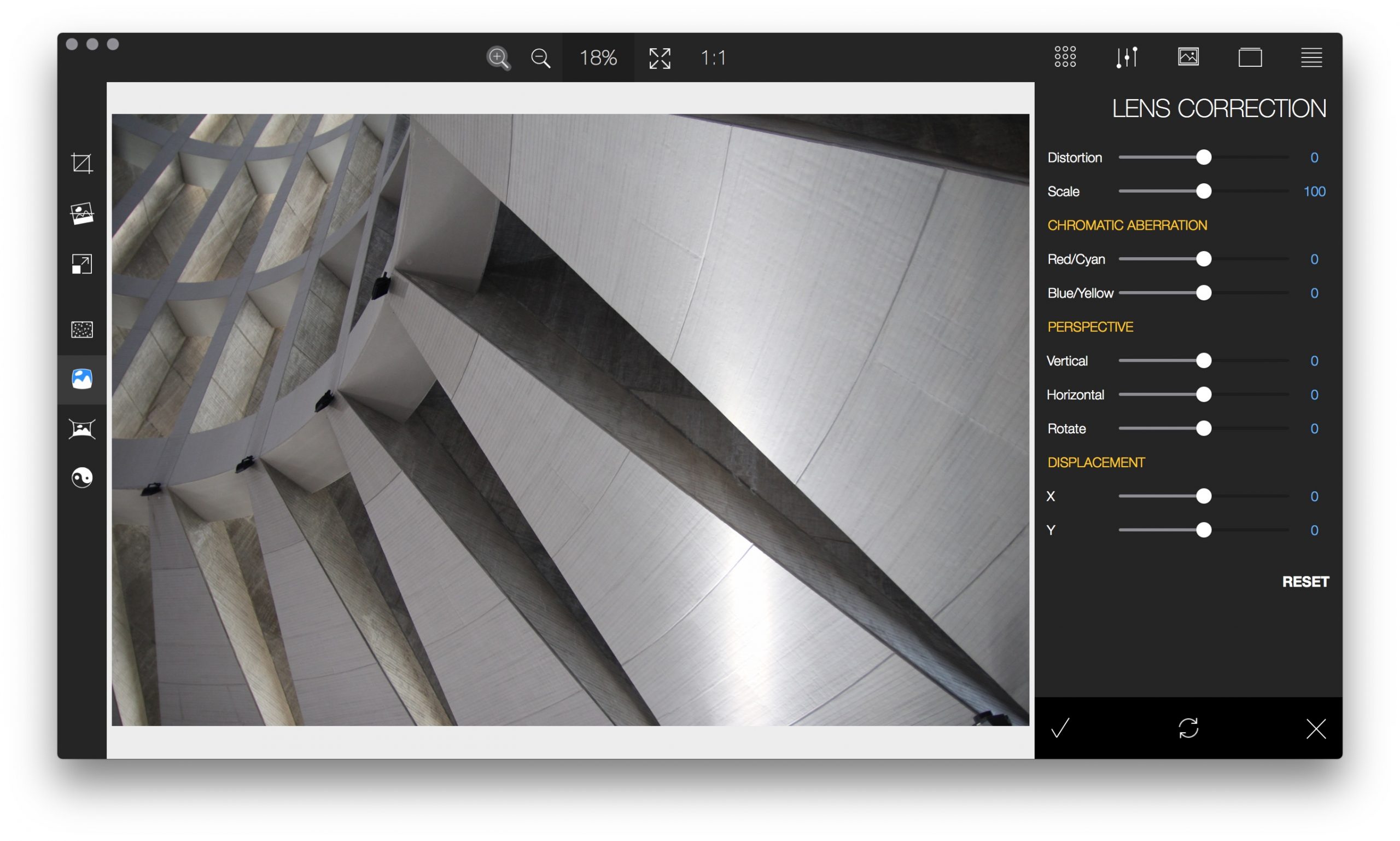Select the distortion warp image tool

82,428
